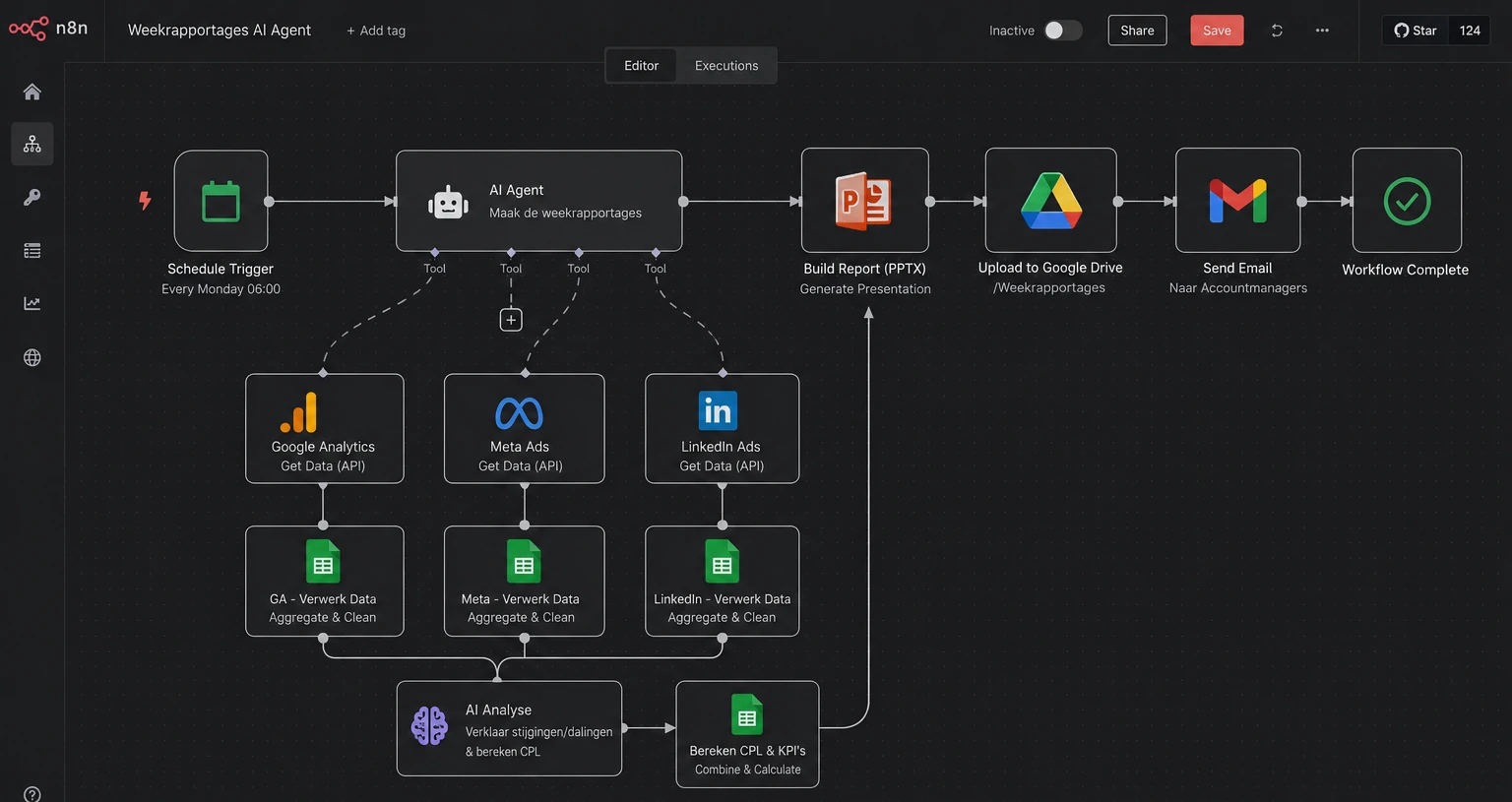Toggle the Inactive workflow switch
1512x802 pixels.
(1063, 31)
